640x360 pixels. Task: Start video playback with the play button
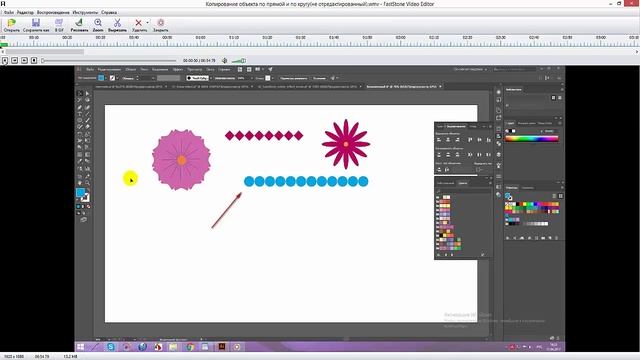click(4, 60)
